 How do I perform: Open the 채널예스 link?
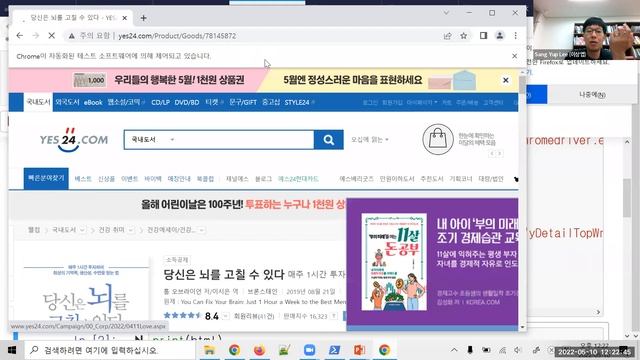point(237,179)
